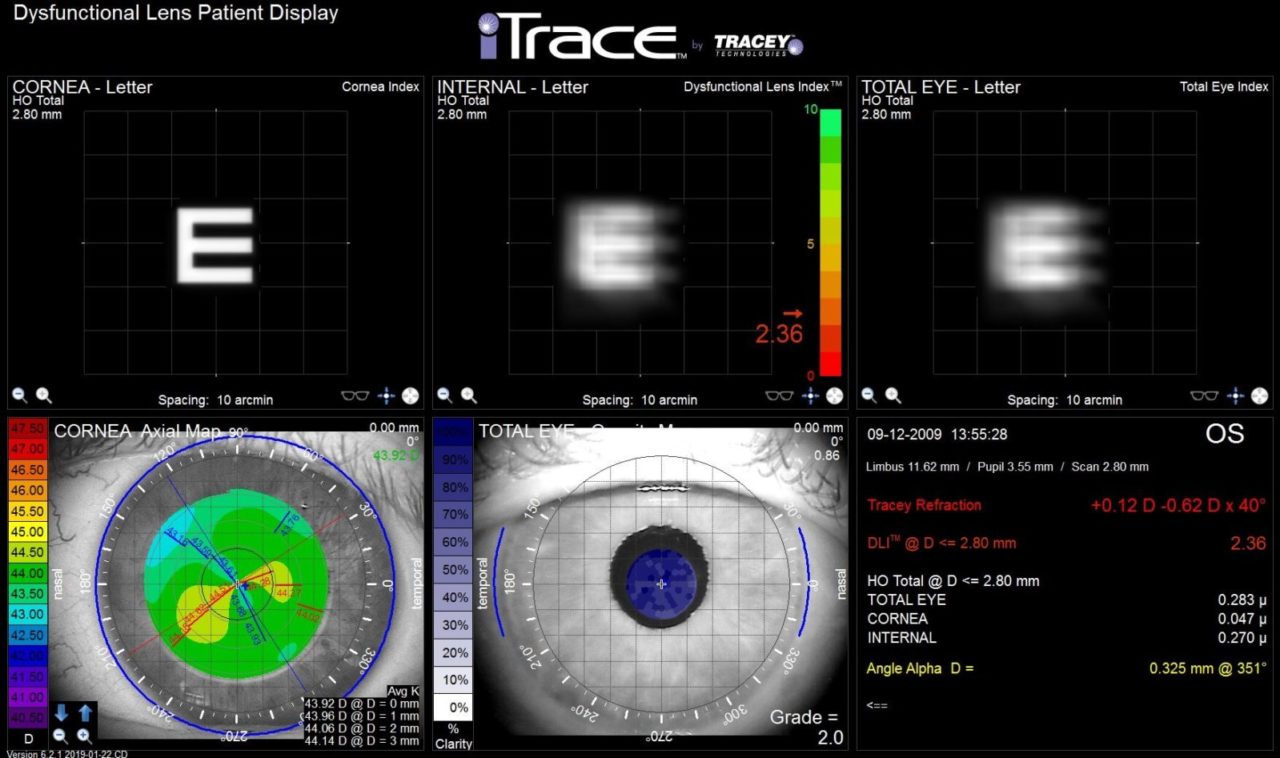This screenshot has height=758, width=1280.
Task: Toggle the eye-ball icon under TOTAL EYE Letter panel
Action: [x=1262, y=395]
